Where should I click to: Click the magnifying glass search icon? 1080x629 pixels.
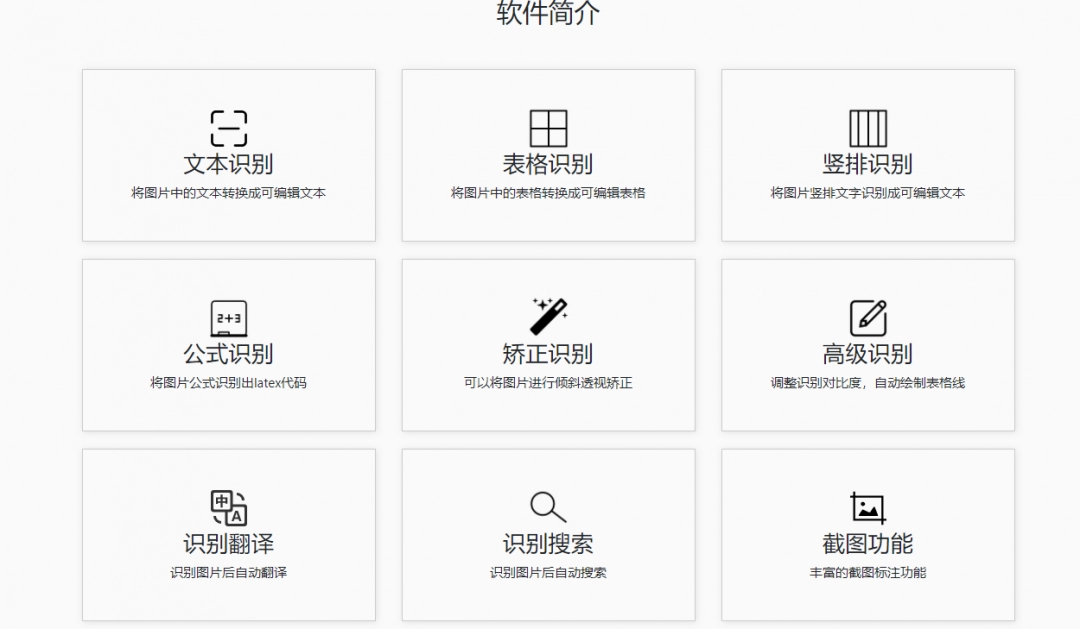coord(548,507)
